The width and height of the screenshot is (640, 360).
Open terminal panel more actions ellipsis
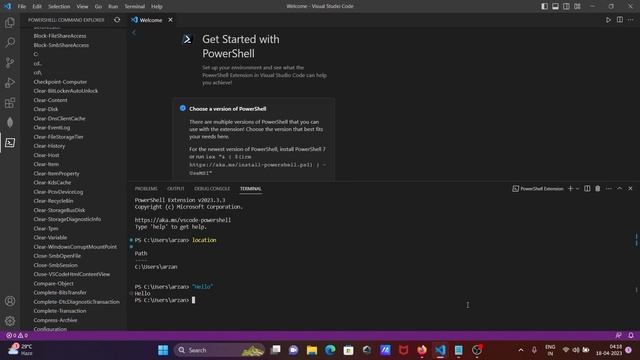(x=609, y=189)
